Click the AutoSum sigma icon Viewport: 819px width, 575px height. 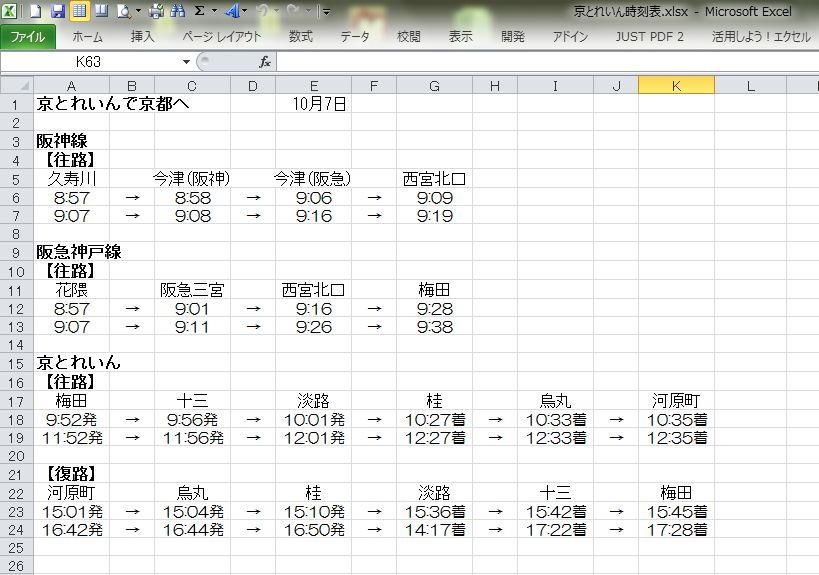[x=199, y=12]
